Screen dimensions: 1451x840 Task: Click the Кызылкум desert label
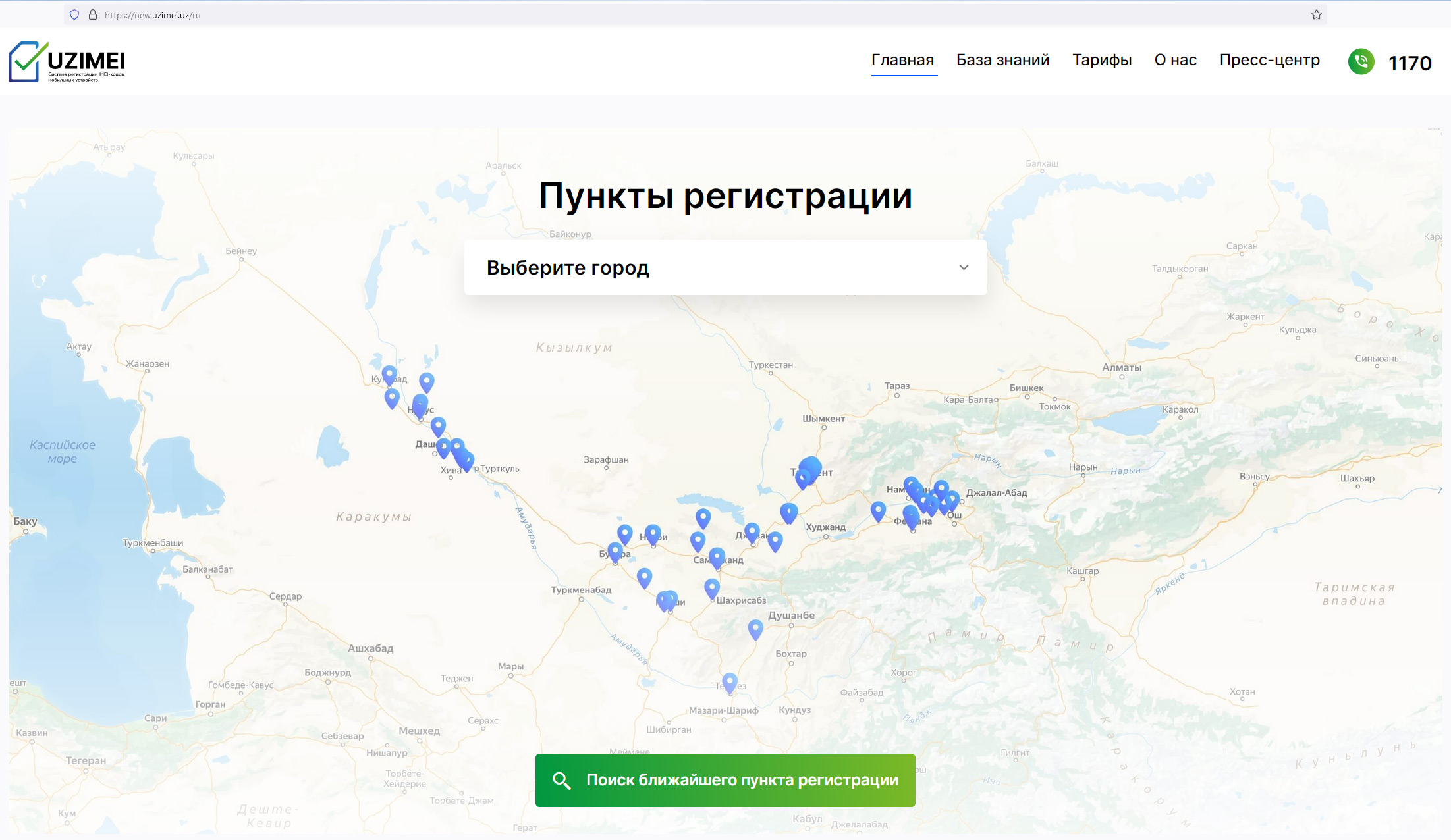click(574, 348)
